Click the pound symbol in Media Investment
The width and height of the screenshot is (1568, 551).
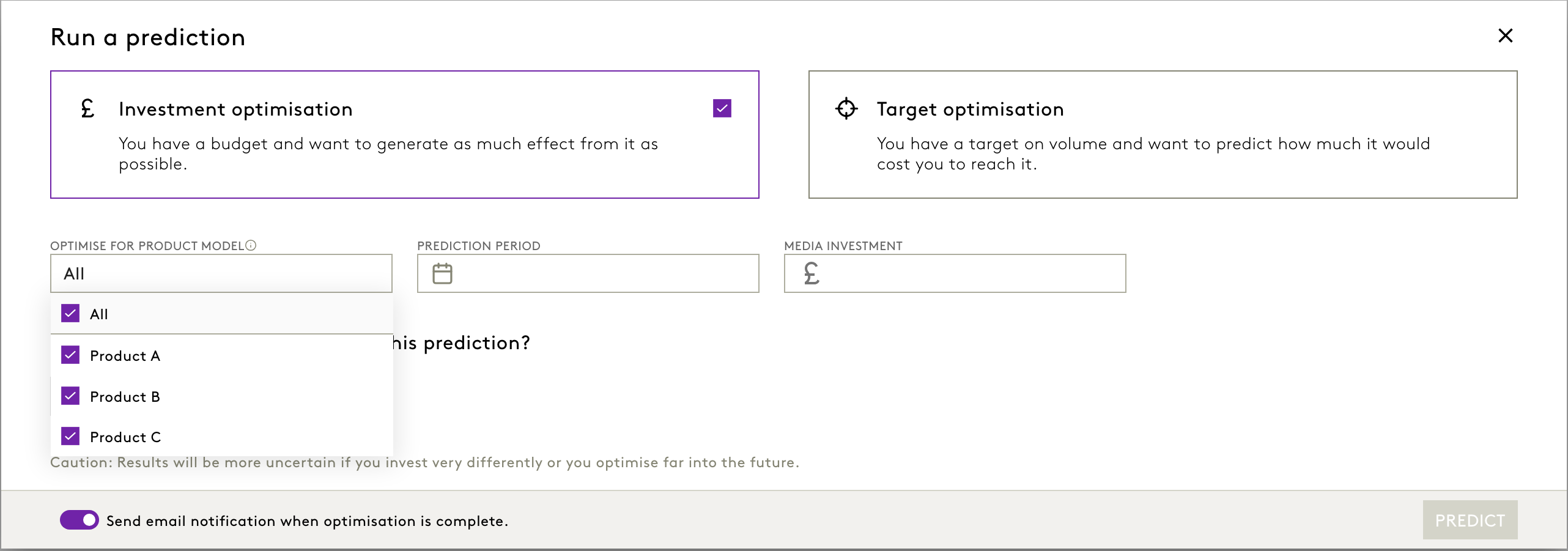[x=812, y=273]
